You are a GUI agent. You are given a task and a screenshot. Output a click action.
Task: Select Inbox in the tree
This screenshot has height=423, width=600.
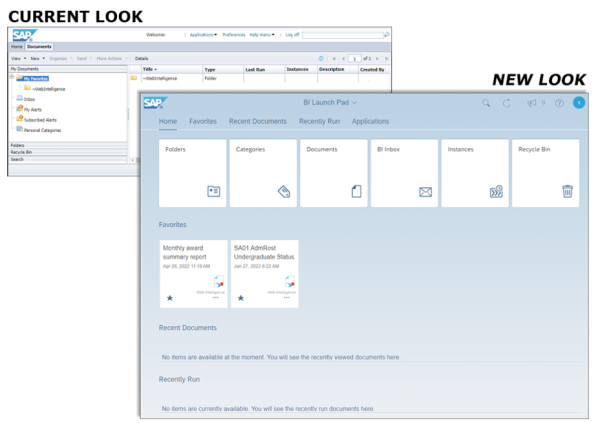point(29,100)
